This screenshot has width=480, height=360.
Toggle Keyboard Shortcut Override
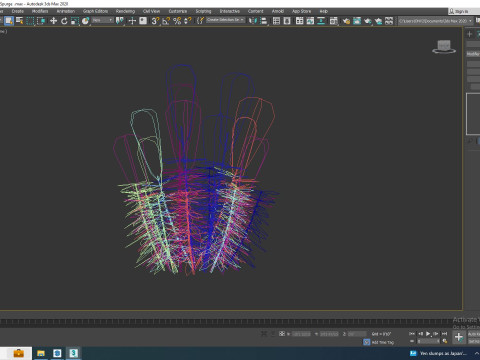click(143, 21)
